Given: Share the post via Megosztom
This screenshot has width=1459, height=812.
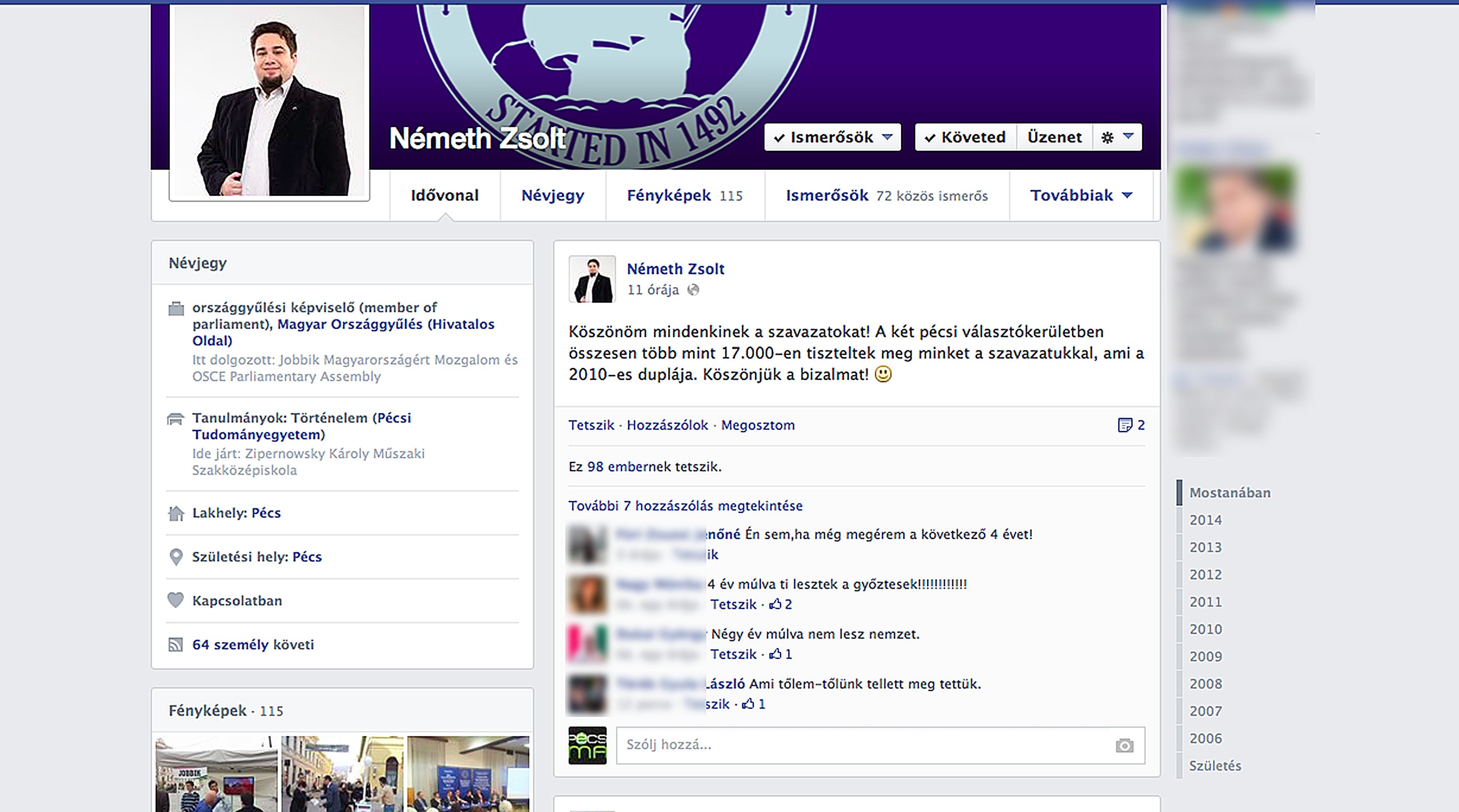Looking at the screenshot, I should (758, 425).
